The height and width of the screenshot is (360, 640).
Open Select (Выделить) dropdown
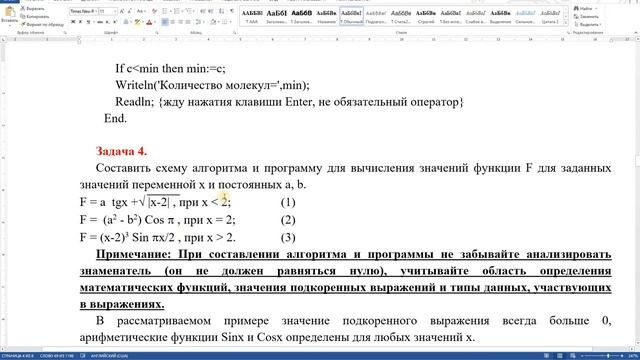coord(587,24)
